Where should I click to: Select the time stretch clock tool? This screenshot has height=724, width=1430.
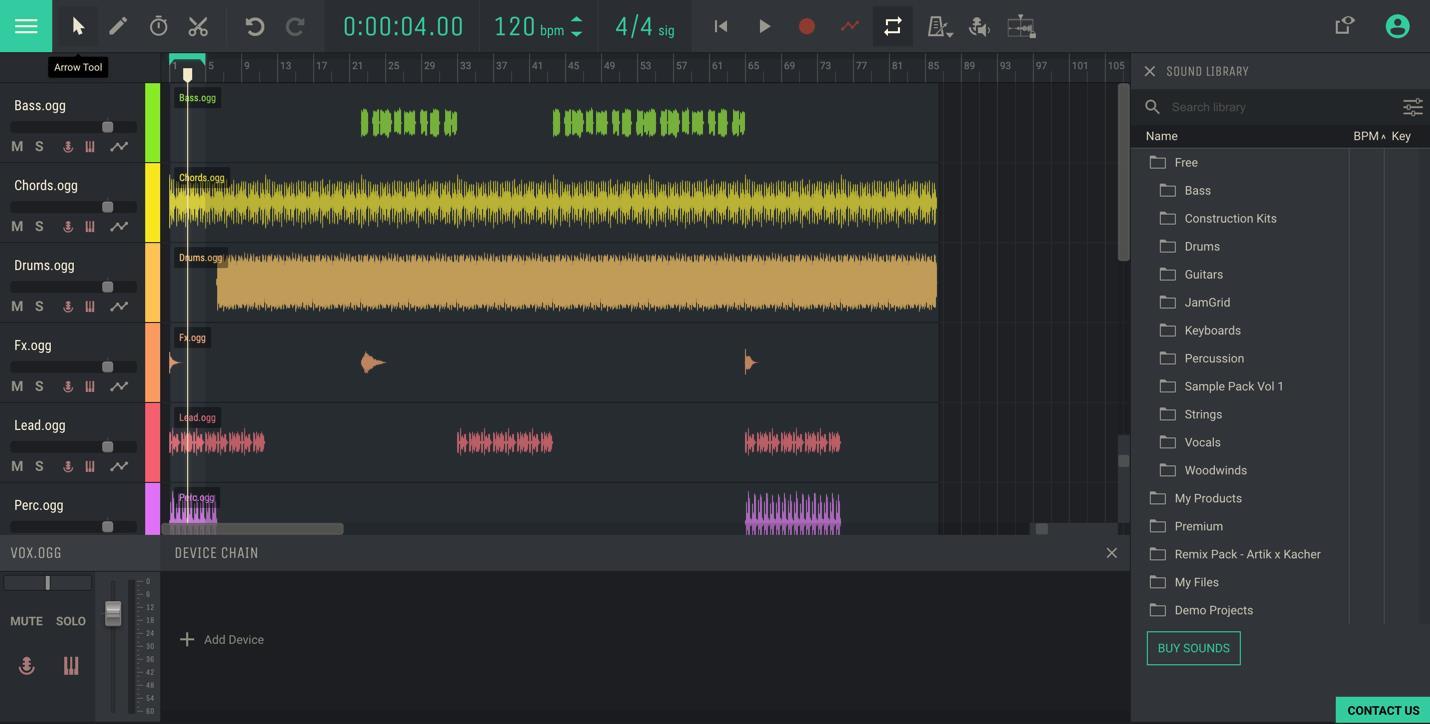point(158,26)
